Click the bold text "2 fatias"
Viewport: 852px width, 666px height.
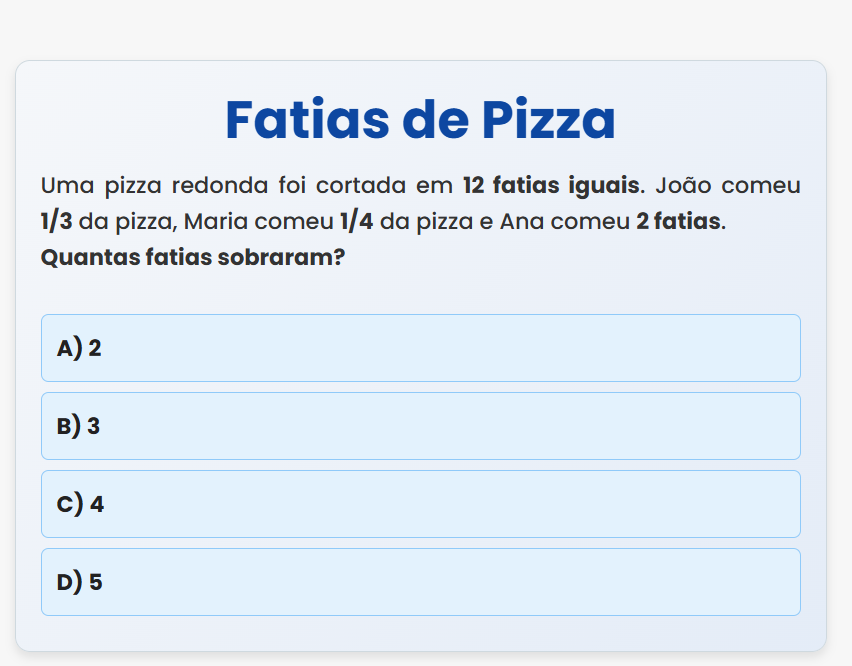pos(678,221)
